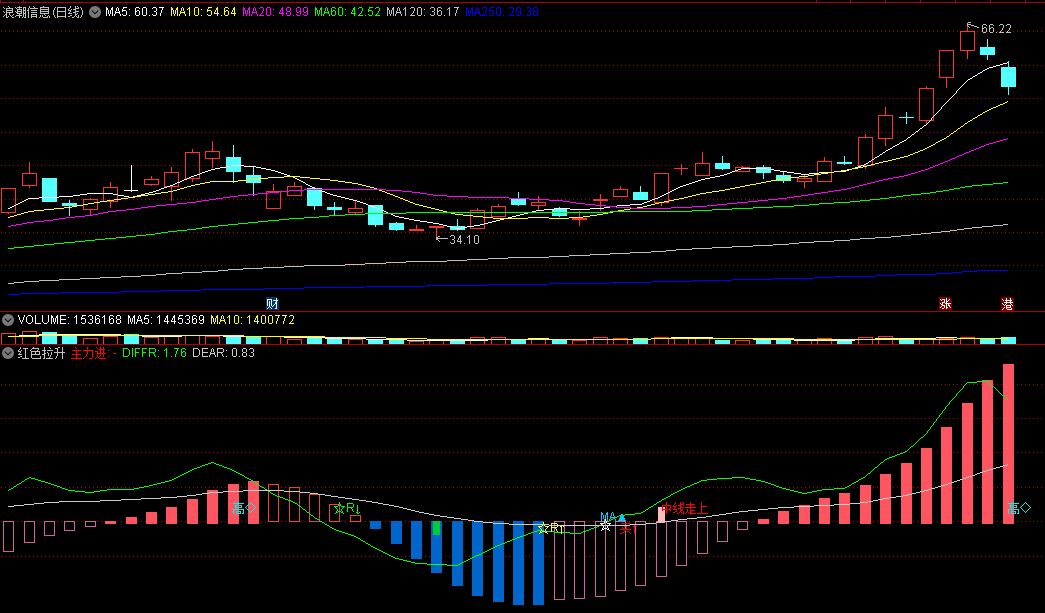Click the green ☆R↓ signal marker
The image size is (1045, 613).
point(347,509)
